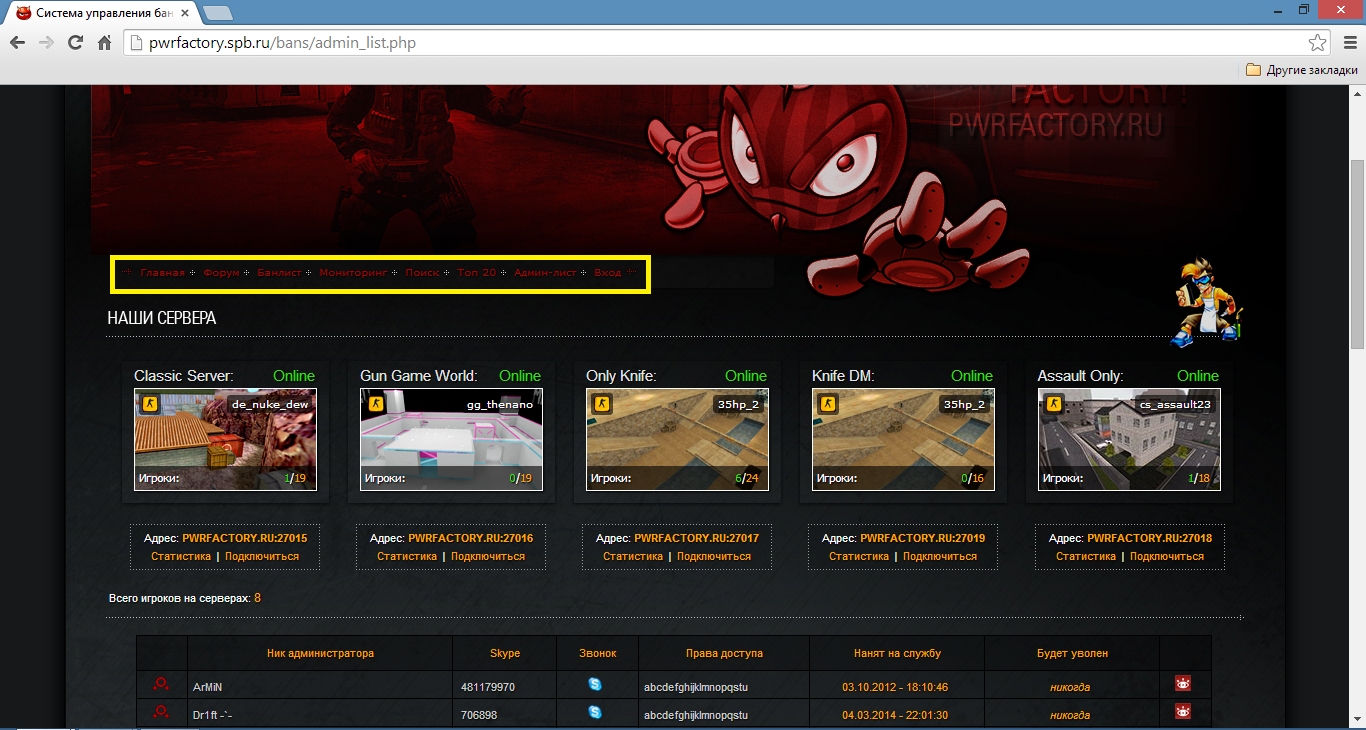Click the Skype call icon for ArMiN
Viewport: 1366px width, 730px height.
click(x=596, y=685)
